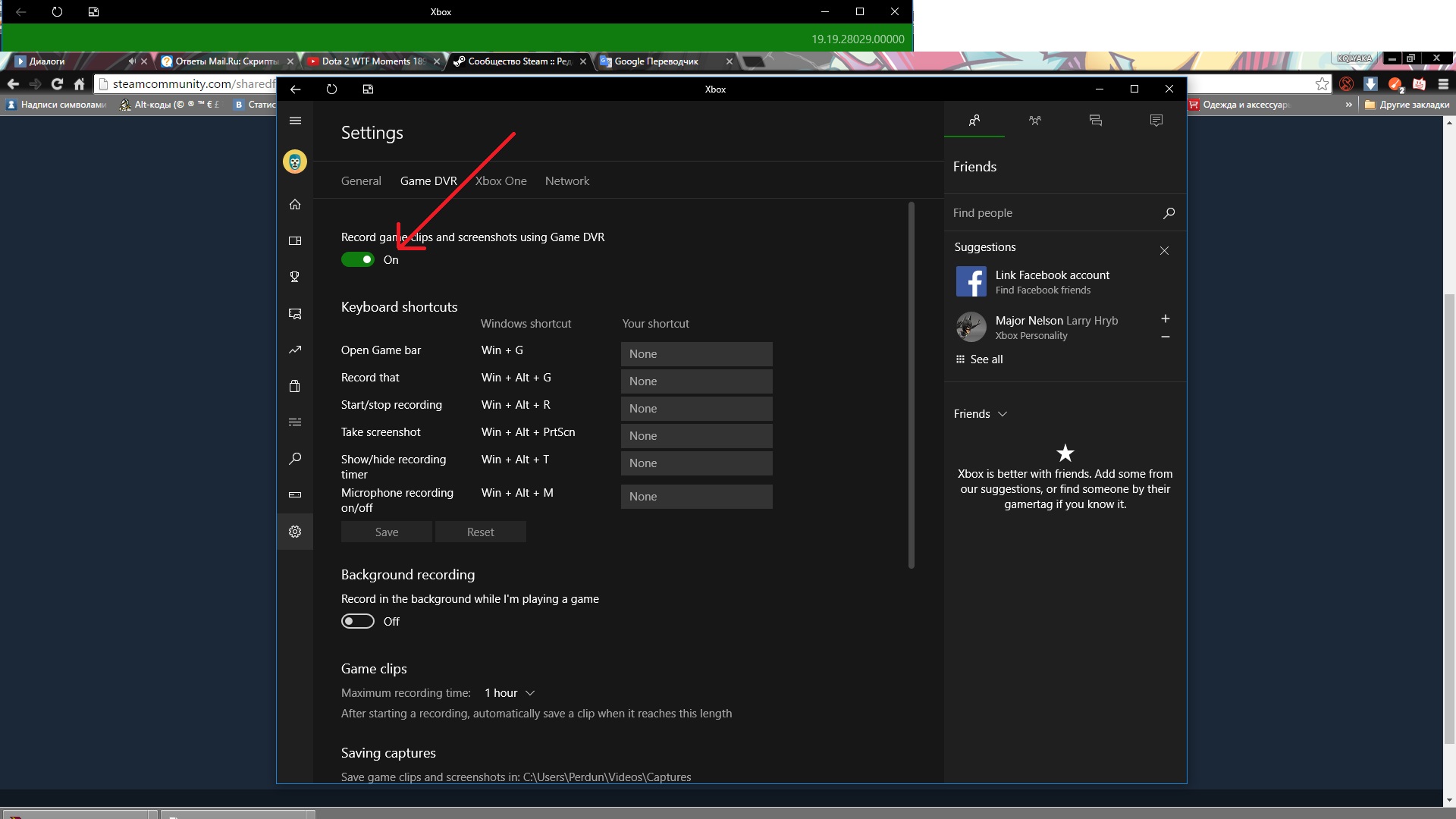This screenshot has height=819, width=1456.
Task: Select Friends panel icon tab
Action: [x=974, y=120]
